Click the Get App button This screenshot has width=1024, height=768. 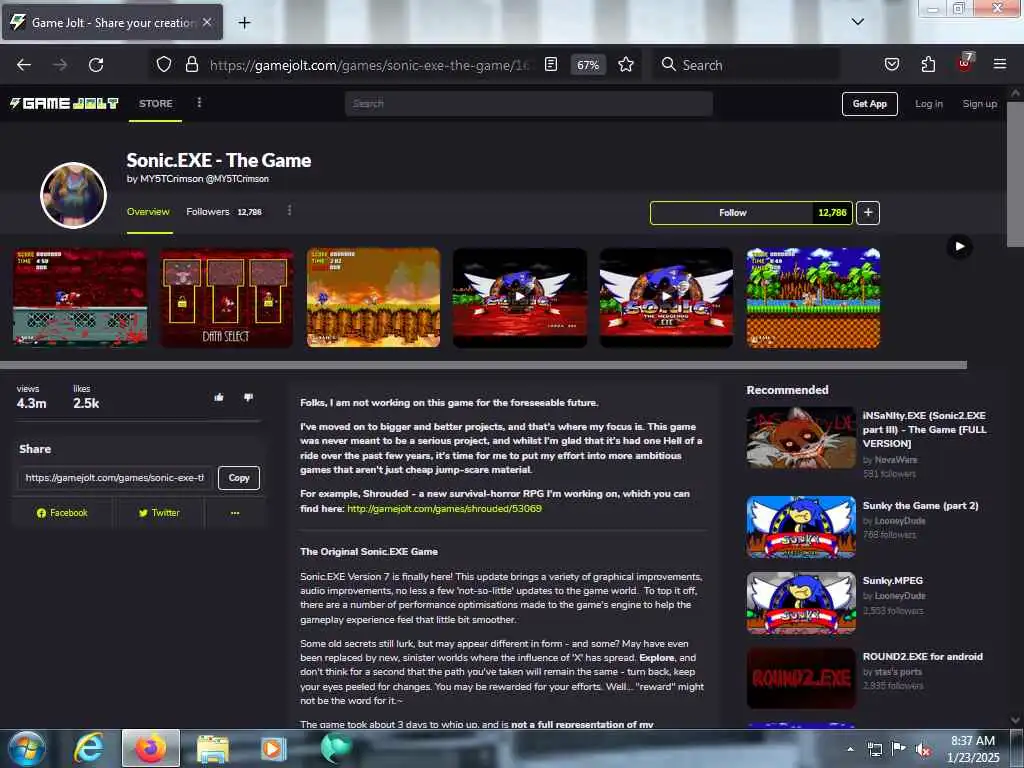coord(869,104)
